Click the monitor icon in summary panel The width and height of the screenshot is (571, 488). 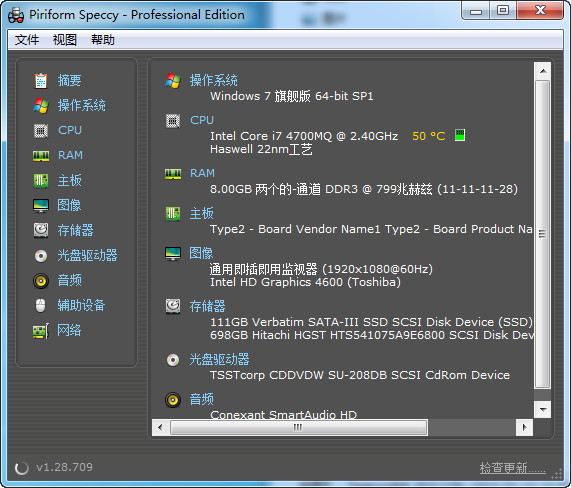point(173,254)
